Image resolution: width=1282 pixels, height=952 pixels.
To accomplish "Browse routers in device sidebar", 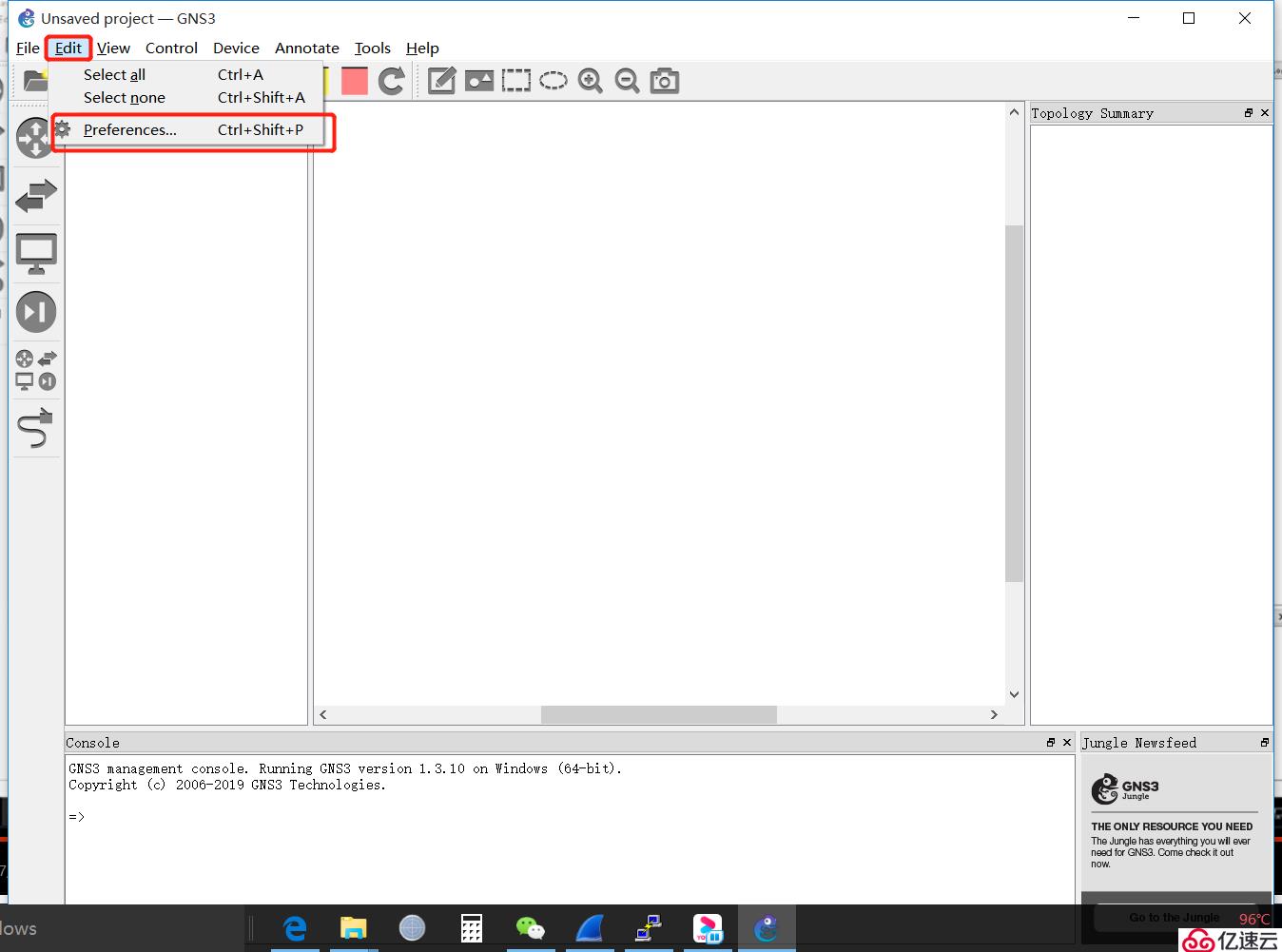I will [x=35, y=138].
